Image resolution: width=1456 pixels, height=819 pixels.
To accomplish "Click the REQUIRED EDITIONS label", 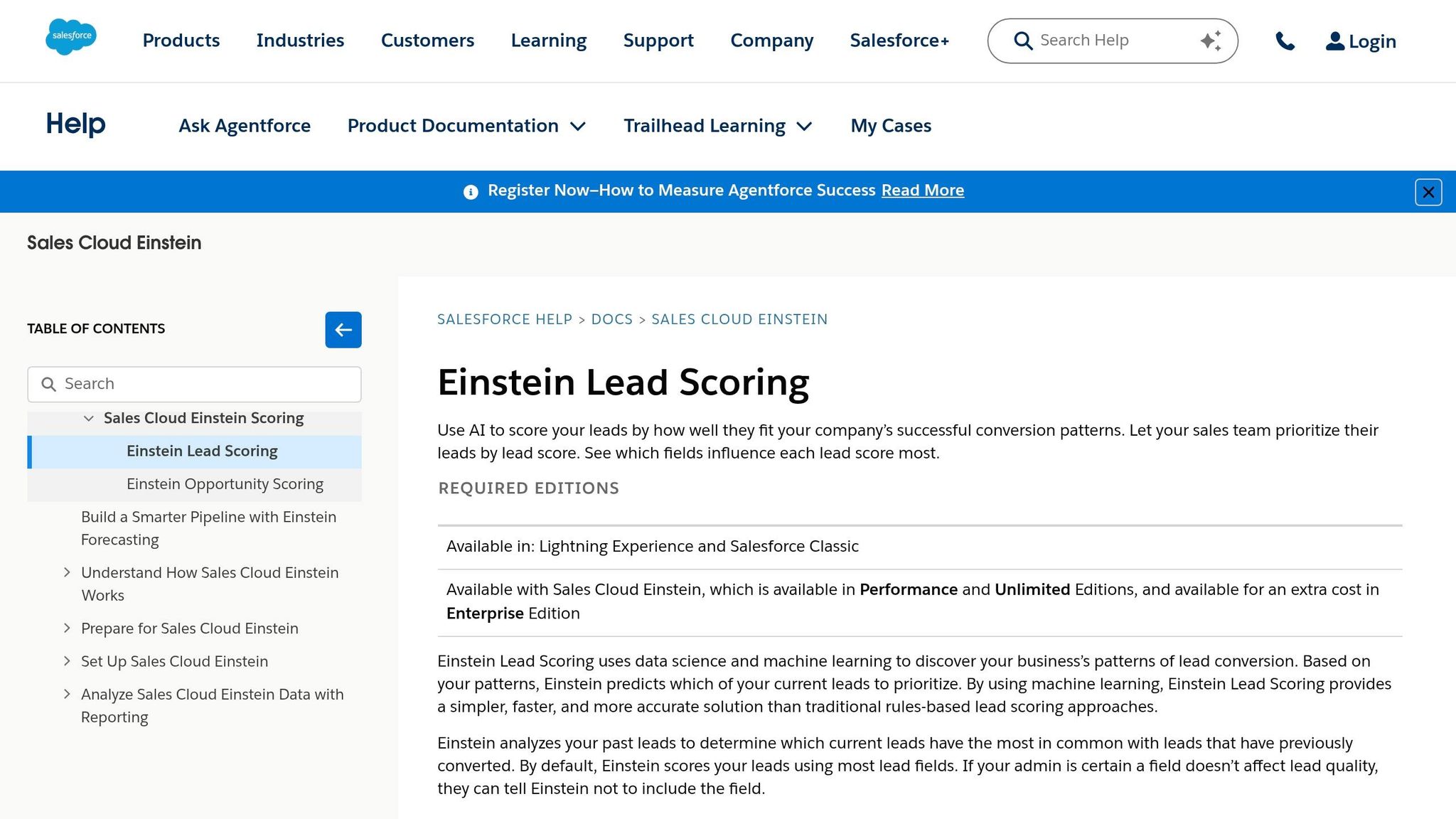I will tap(529, 488).
